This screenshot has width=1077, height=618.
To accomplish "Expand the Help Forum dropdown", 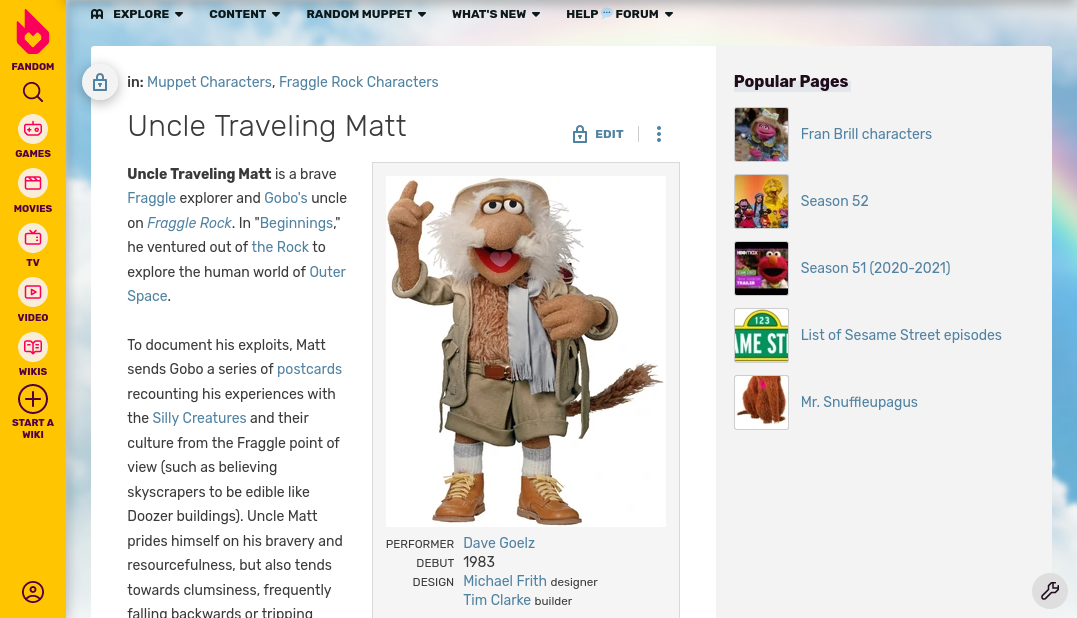I will coord(620,14).
